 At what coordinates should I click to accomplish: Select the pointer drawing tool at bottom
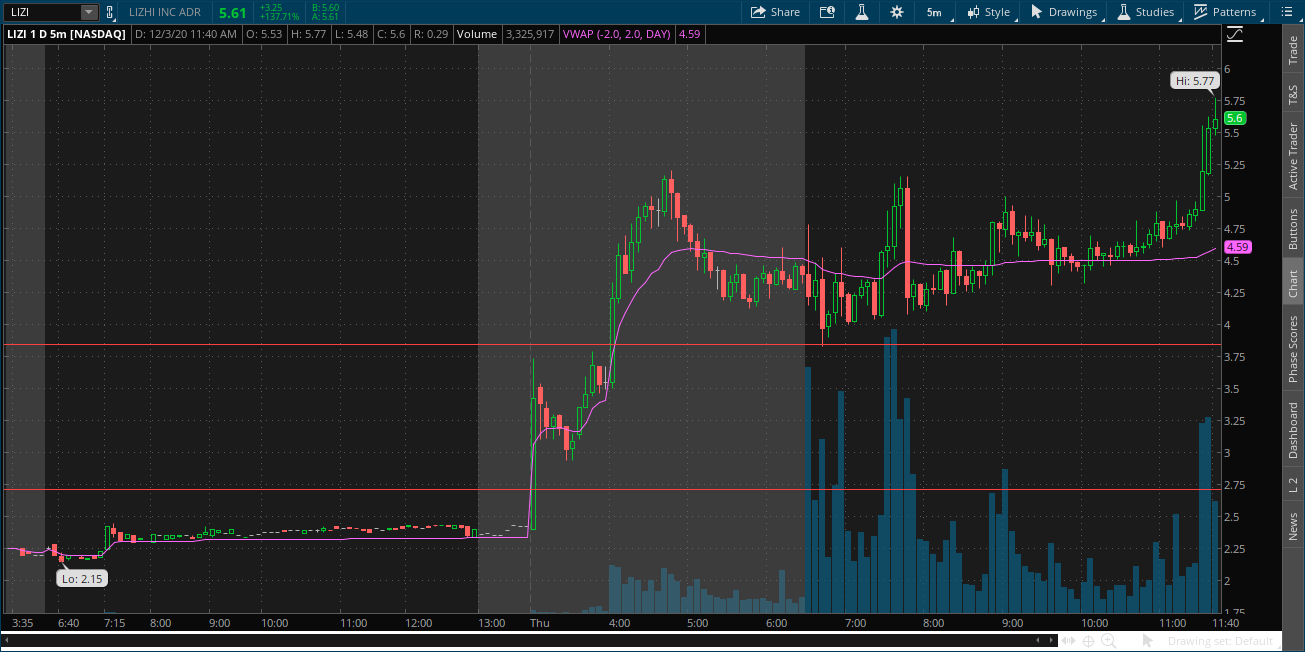click(1148, 640)
